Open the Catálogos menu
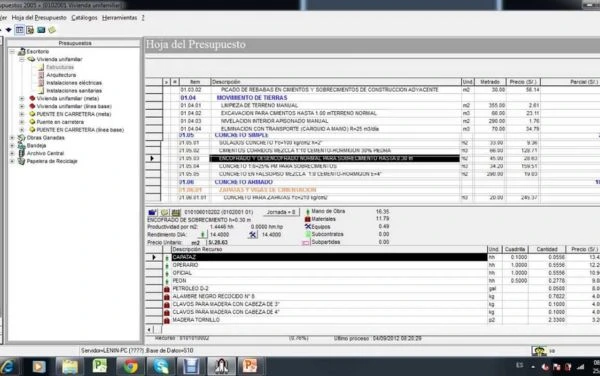Viewport: 600px width, 376px height. click(84, 18)
